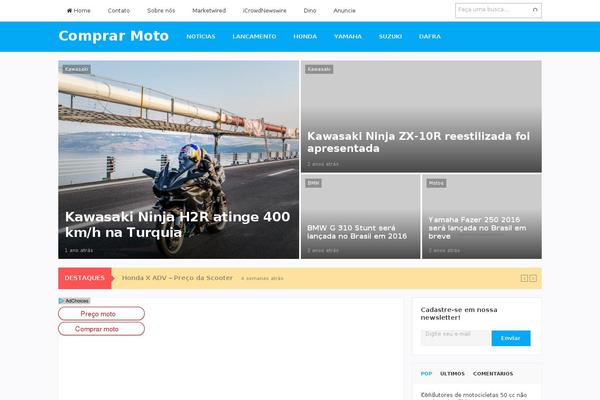Open the Contato page

119,11
